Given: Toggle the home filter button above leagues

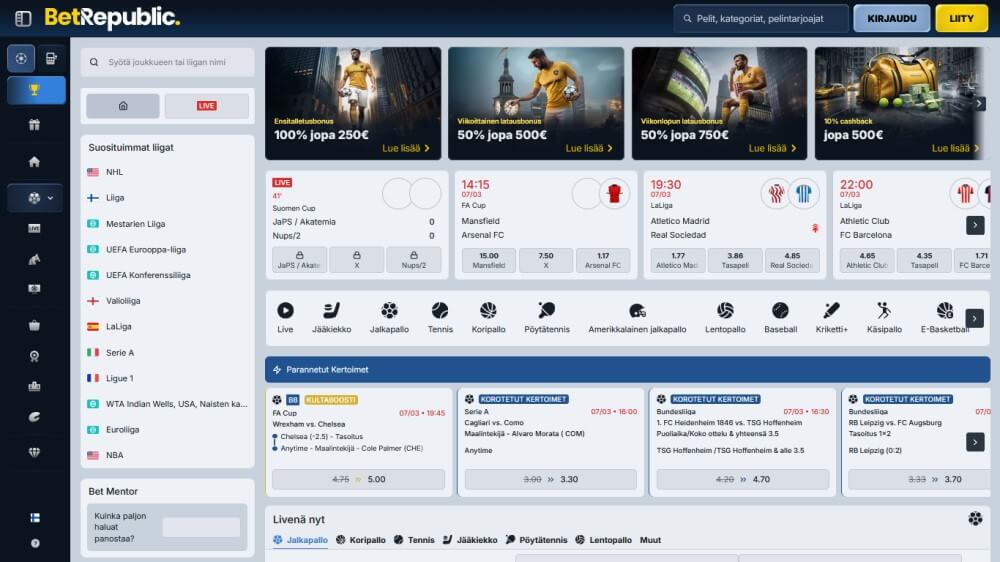Looking at the screenshot, I should (x=123, y=106).
